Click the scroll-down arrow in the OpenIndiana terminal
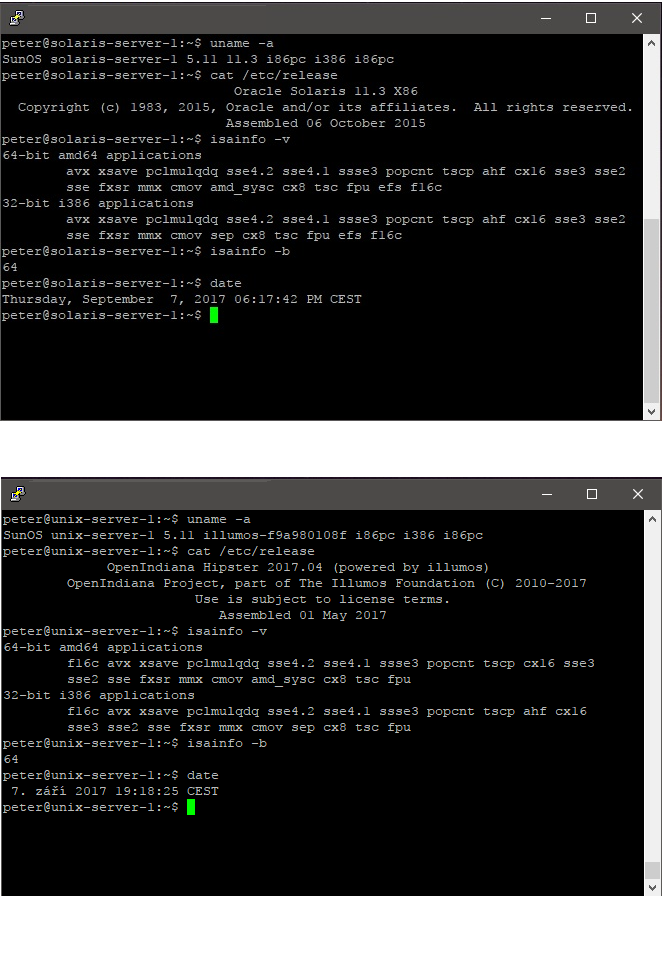The image size is (662, 960). click(652, 887)
